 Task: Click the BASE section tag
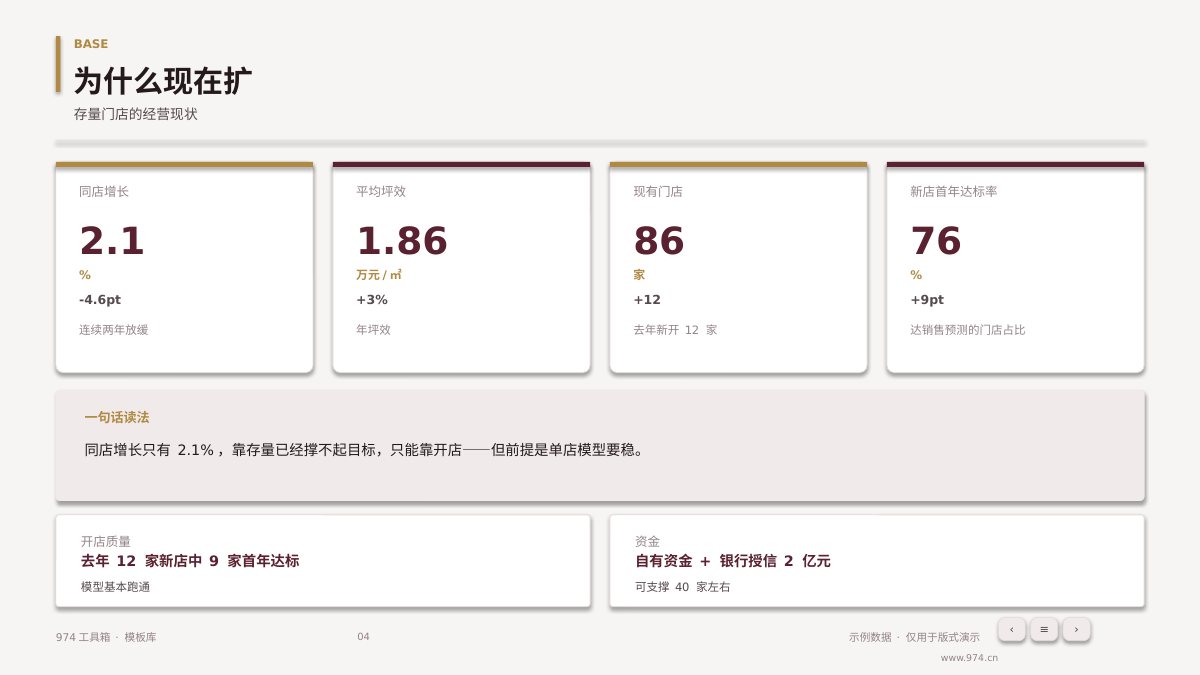click(91, 44)
